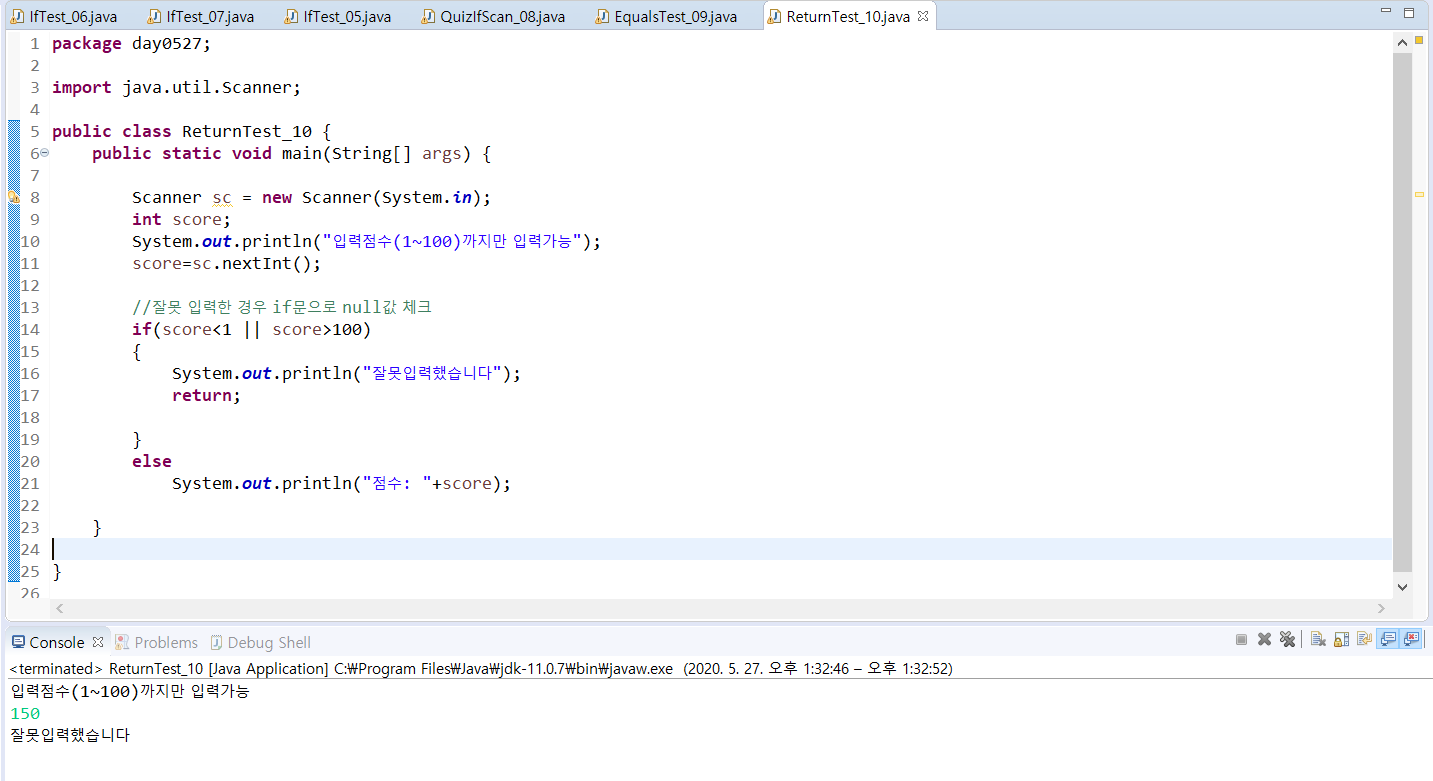Screen dimensions: 1433x781
Task: Click the editor horizontal scrollbar left arrow
Action: tap(59, 608)
